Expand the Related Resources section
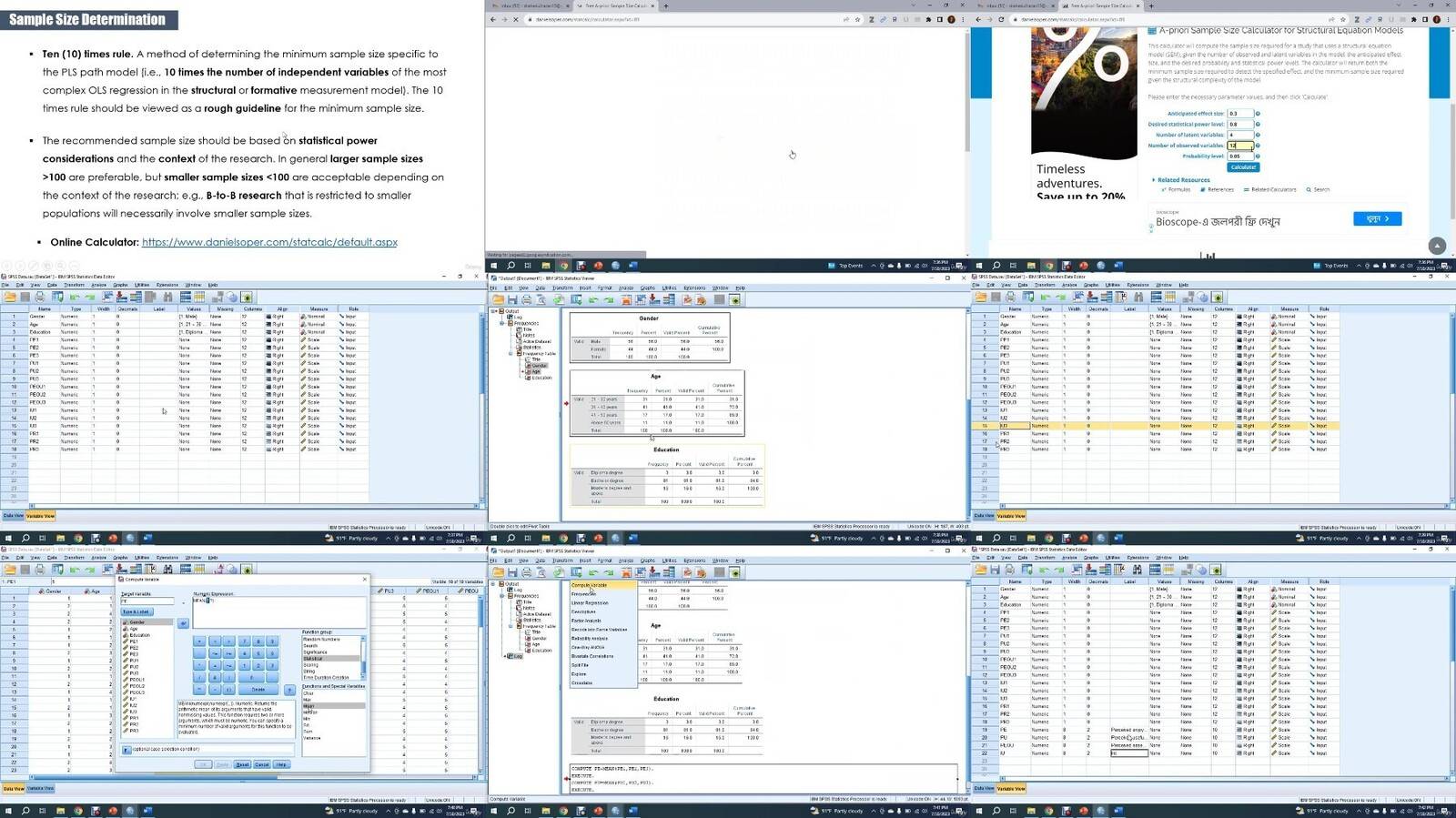The image size is (1456, 818). [1183, 180]
